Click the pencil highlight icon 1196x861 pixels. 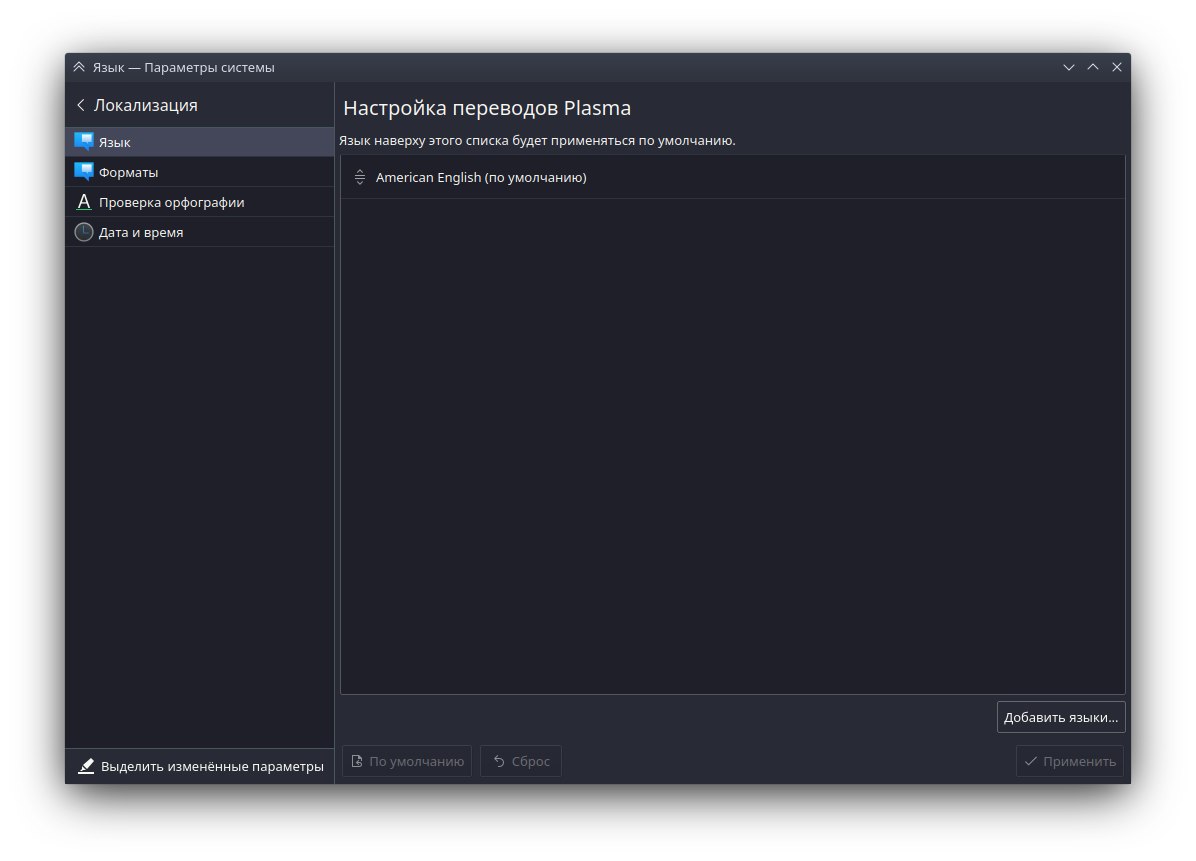86,766
